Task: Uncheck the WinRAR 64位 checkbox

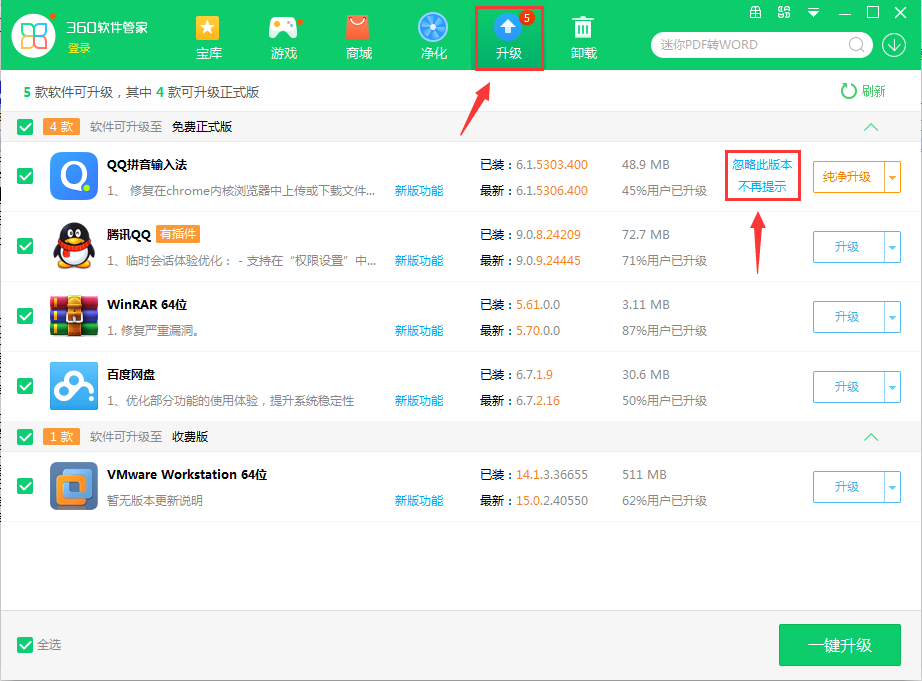Action: (25, 316)
